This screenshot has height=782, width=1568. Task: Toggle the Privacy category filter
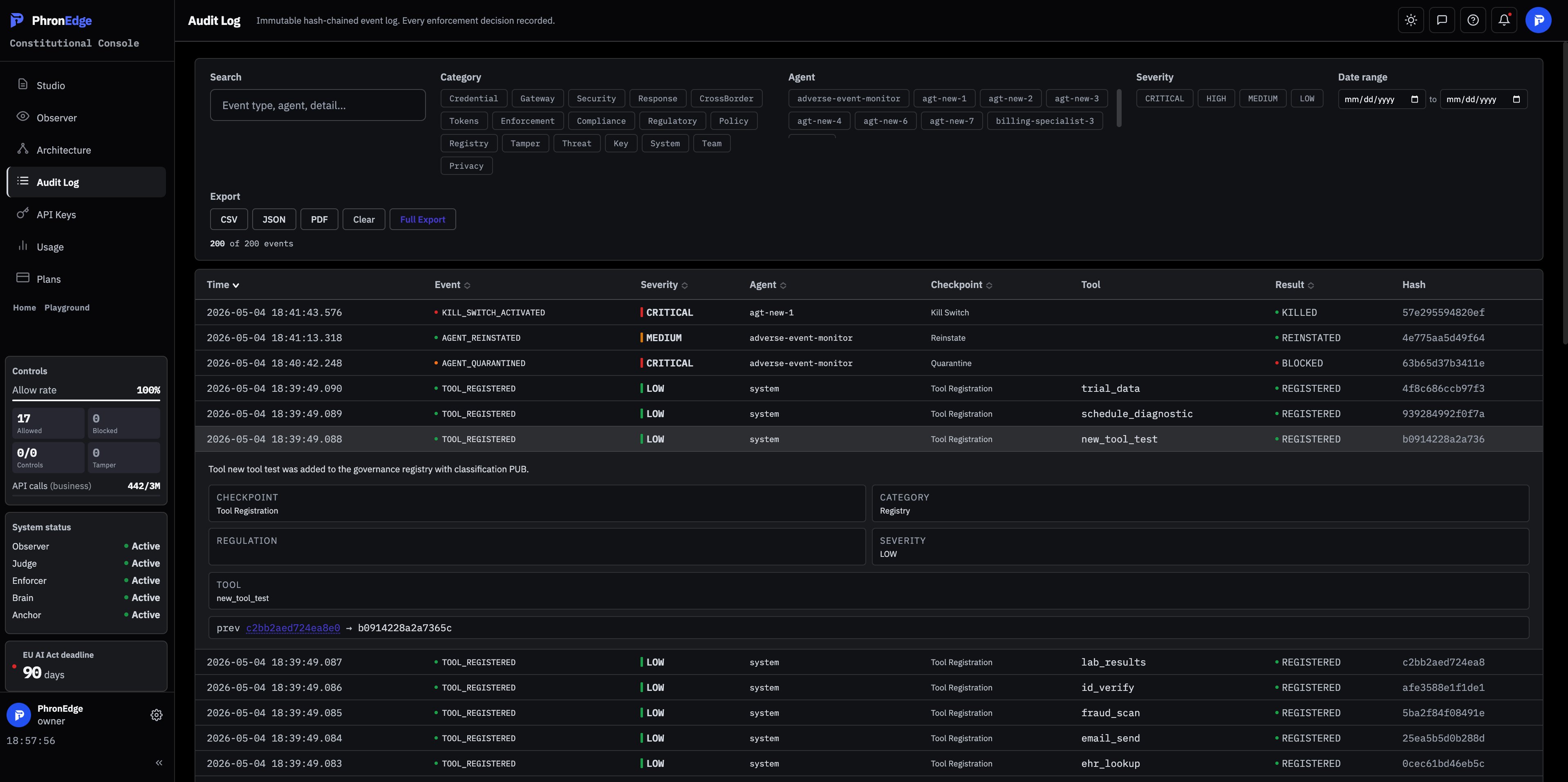(x=466, y=166)
